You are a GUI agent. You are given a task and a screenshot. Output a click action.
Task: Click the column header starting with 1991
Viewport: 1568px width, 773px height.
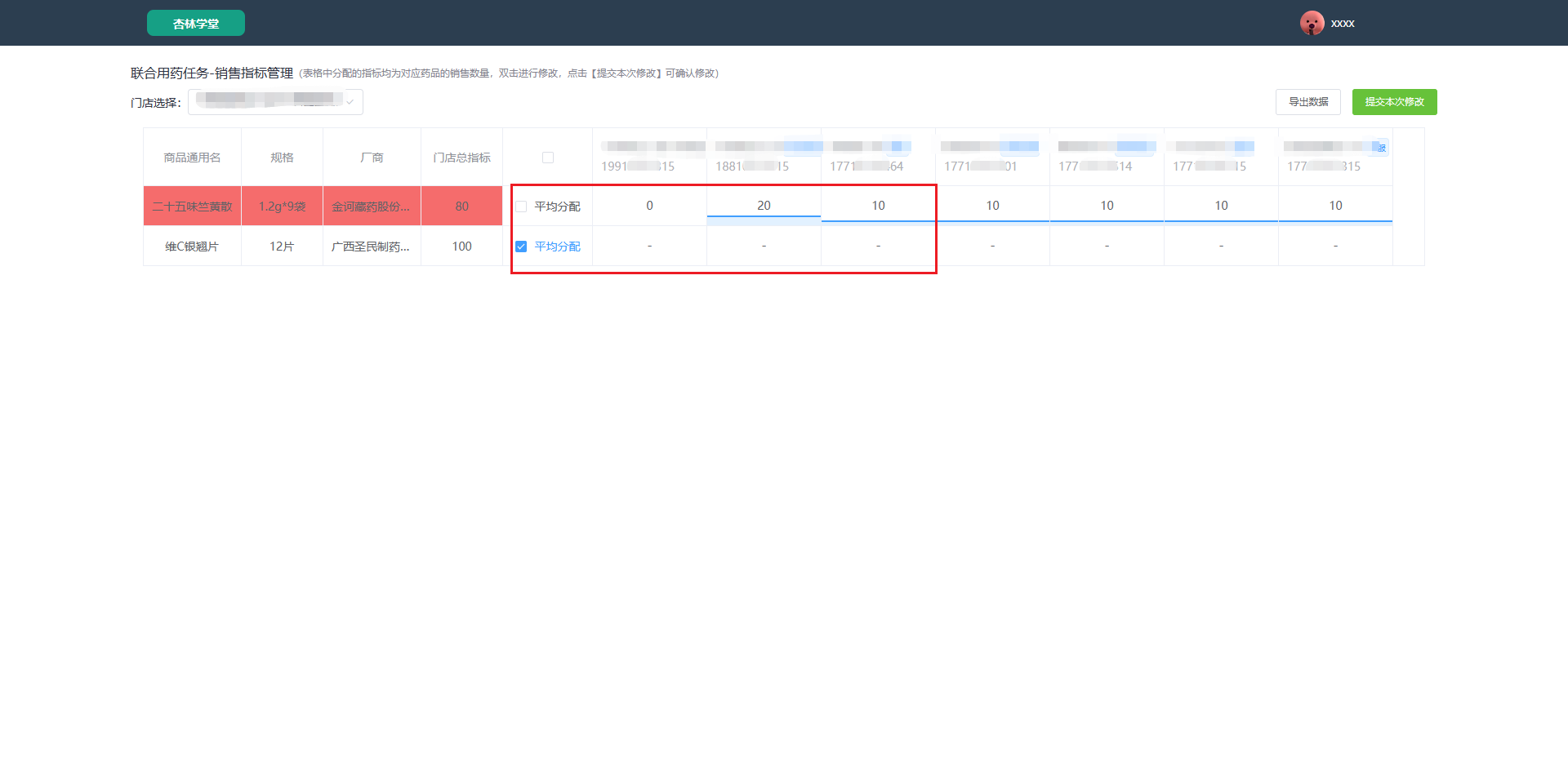click(x=649, y=157)
